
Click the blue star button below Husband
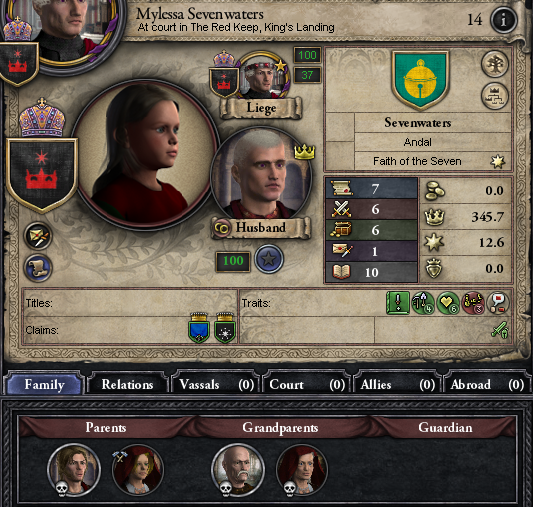[x=269, y=259]
